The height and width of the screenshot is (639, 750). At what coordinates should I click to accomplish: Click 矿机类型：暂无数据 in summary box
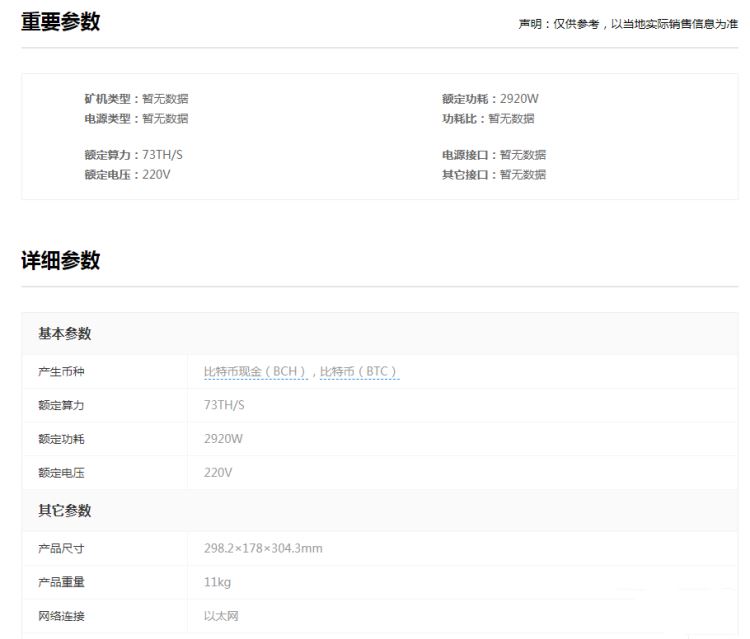pyautogui.click(x=136, y=99)
